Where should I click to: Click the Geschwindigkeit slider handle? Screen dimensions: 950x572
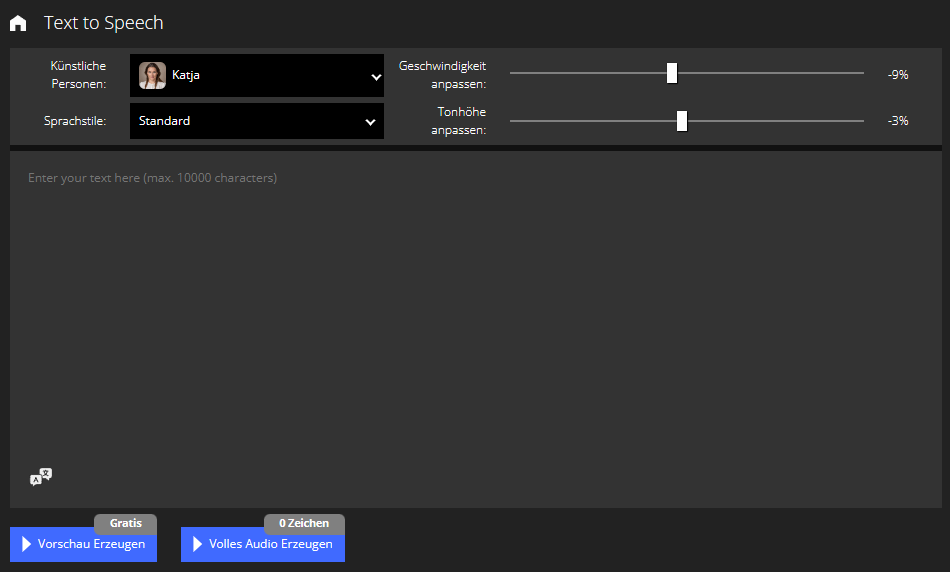672,73
